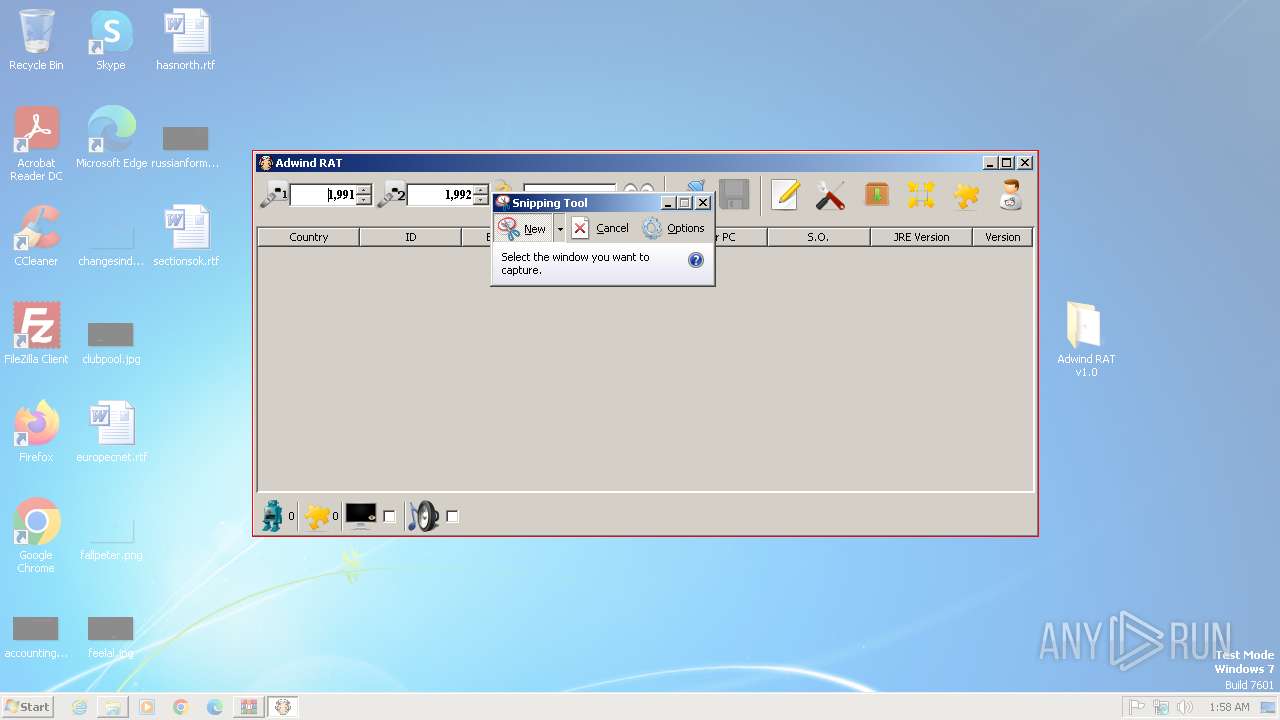The width and height of the screenshot is (1280, 720).
Task: Expand the New snip type dropdown arrow
Action: [x=560, y=228]
